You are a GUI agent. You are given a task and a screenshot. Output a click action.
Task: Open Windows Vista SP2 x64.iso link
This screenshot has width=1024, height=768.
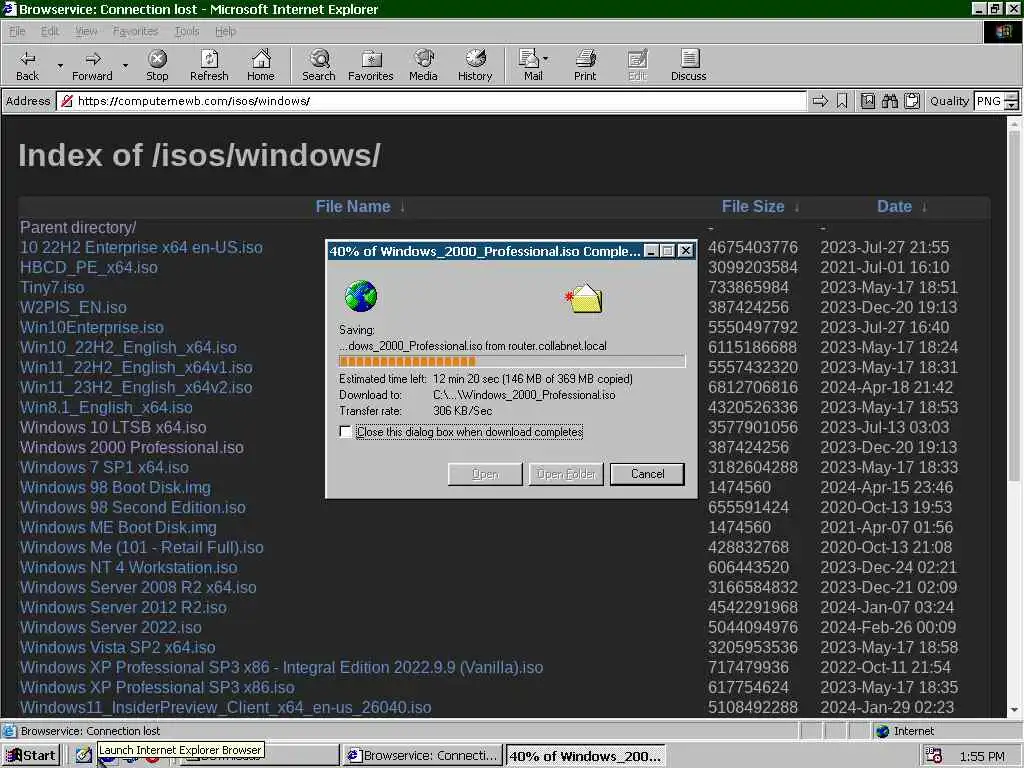(x=118, y=647)
